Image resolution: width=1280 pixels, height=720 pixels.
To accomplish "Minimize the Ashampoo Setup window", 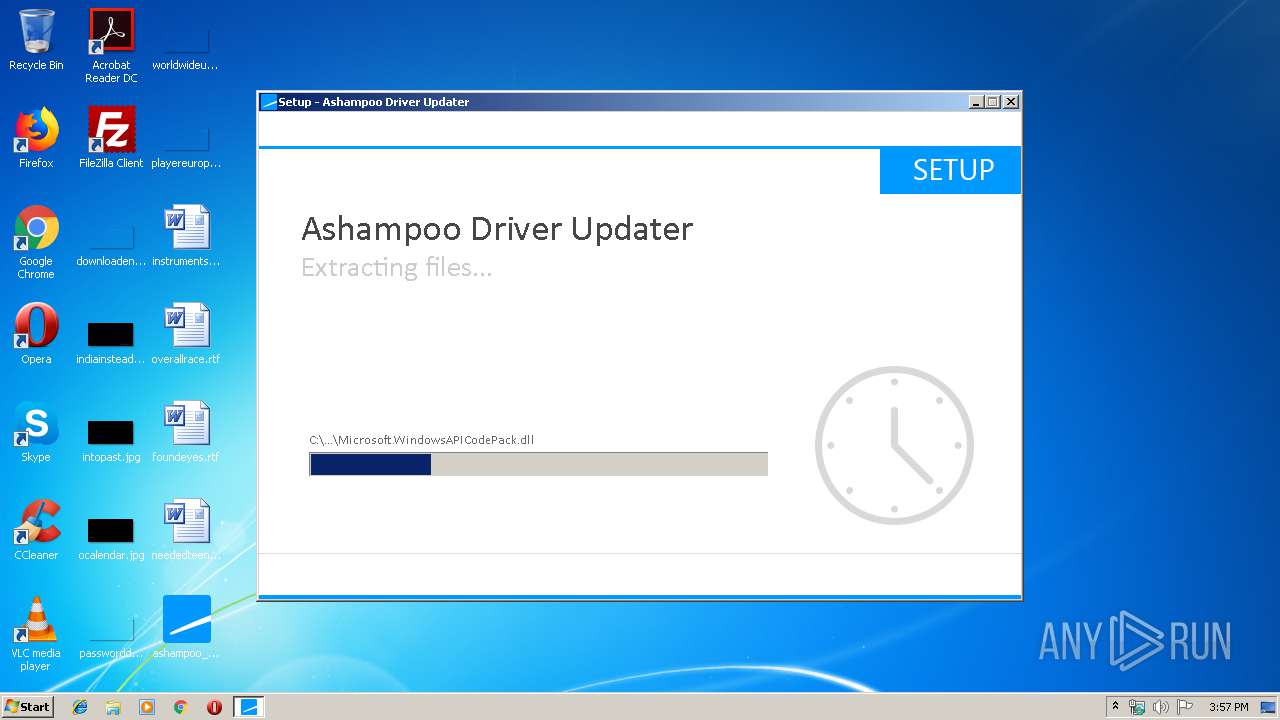I will click(976, 102).
